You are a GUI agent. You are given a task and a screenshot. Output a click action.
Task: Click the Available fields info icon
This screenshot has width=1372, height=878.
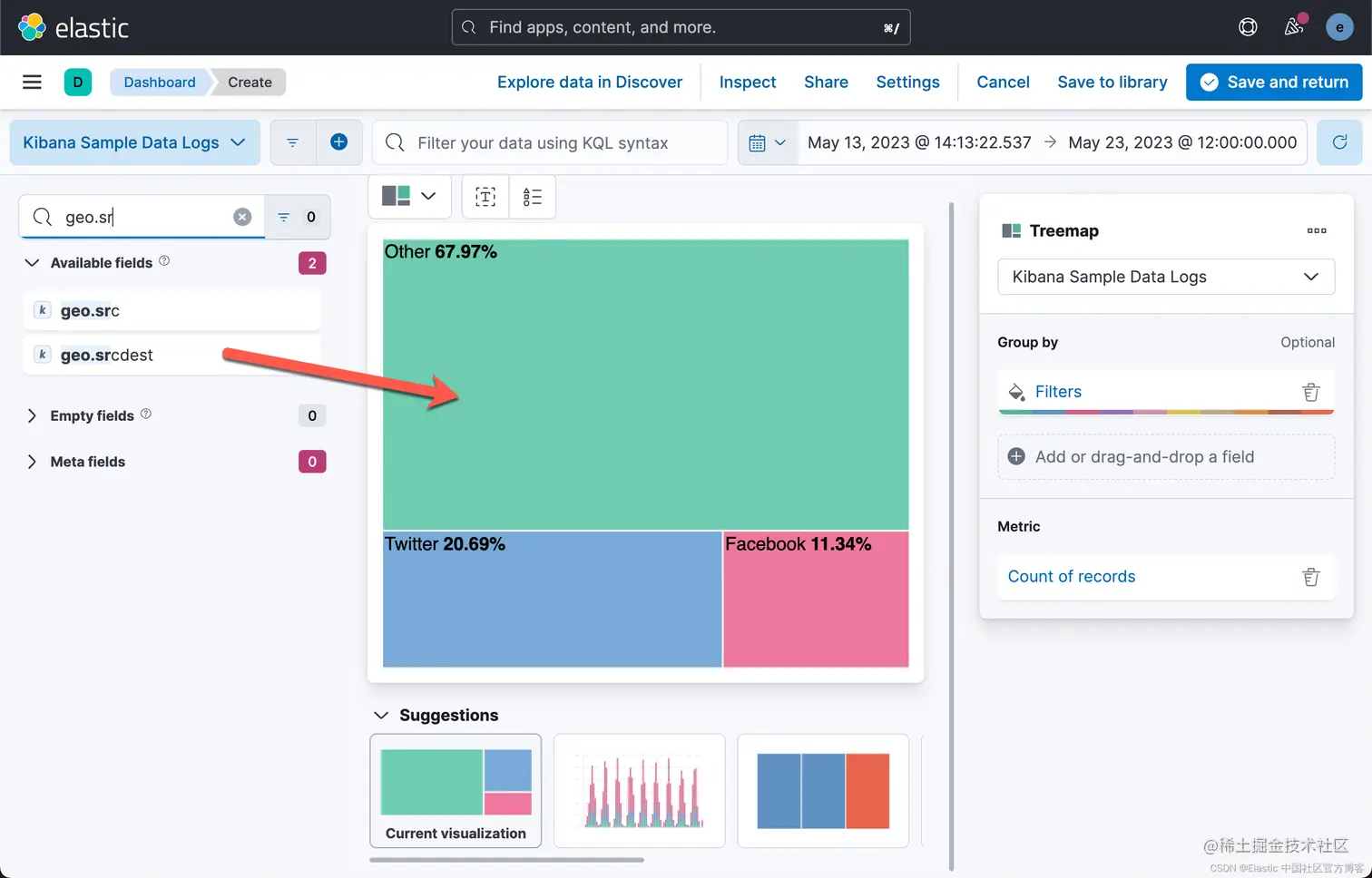164,261
